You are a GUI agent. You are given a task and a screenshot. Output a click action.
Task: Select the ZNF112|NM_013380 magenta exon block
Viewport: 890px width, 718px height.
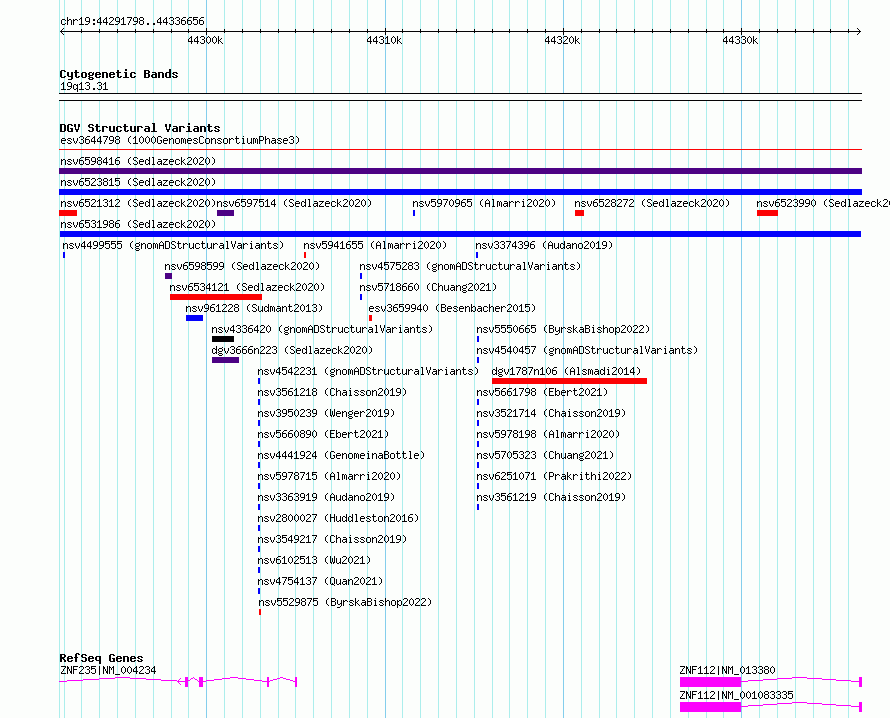711,682
